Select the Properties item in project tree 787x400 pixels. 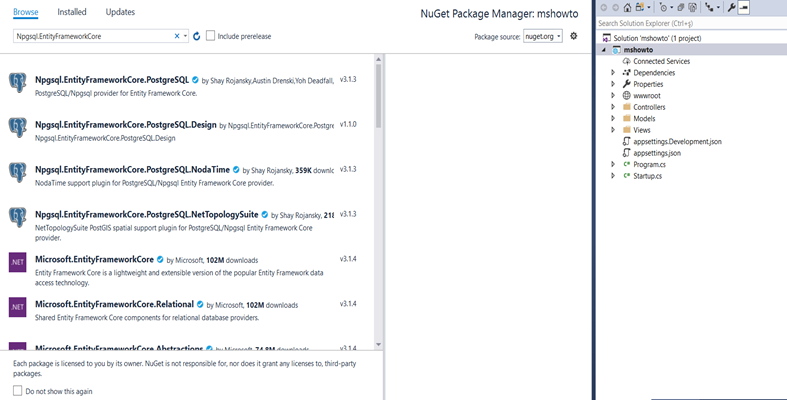[x=648, y=84]
